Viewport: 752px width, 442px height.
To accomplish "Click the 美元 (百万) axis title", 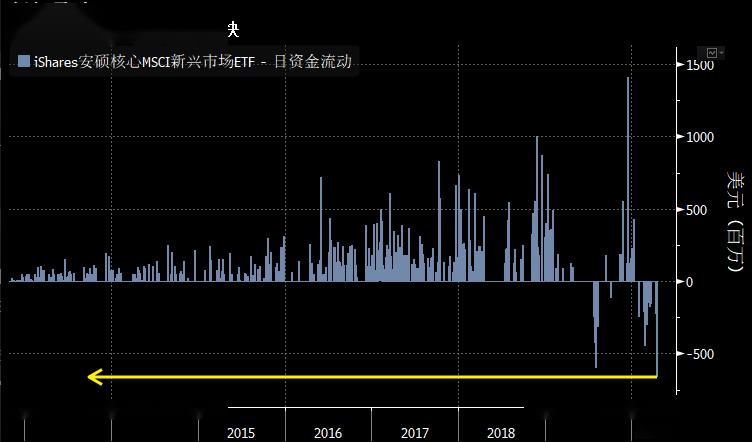I will tap(735, 221).
